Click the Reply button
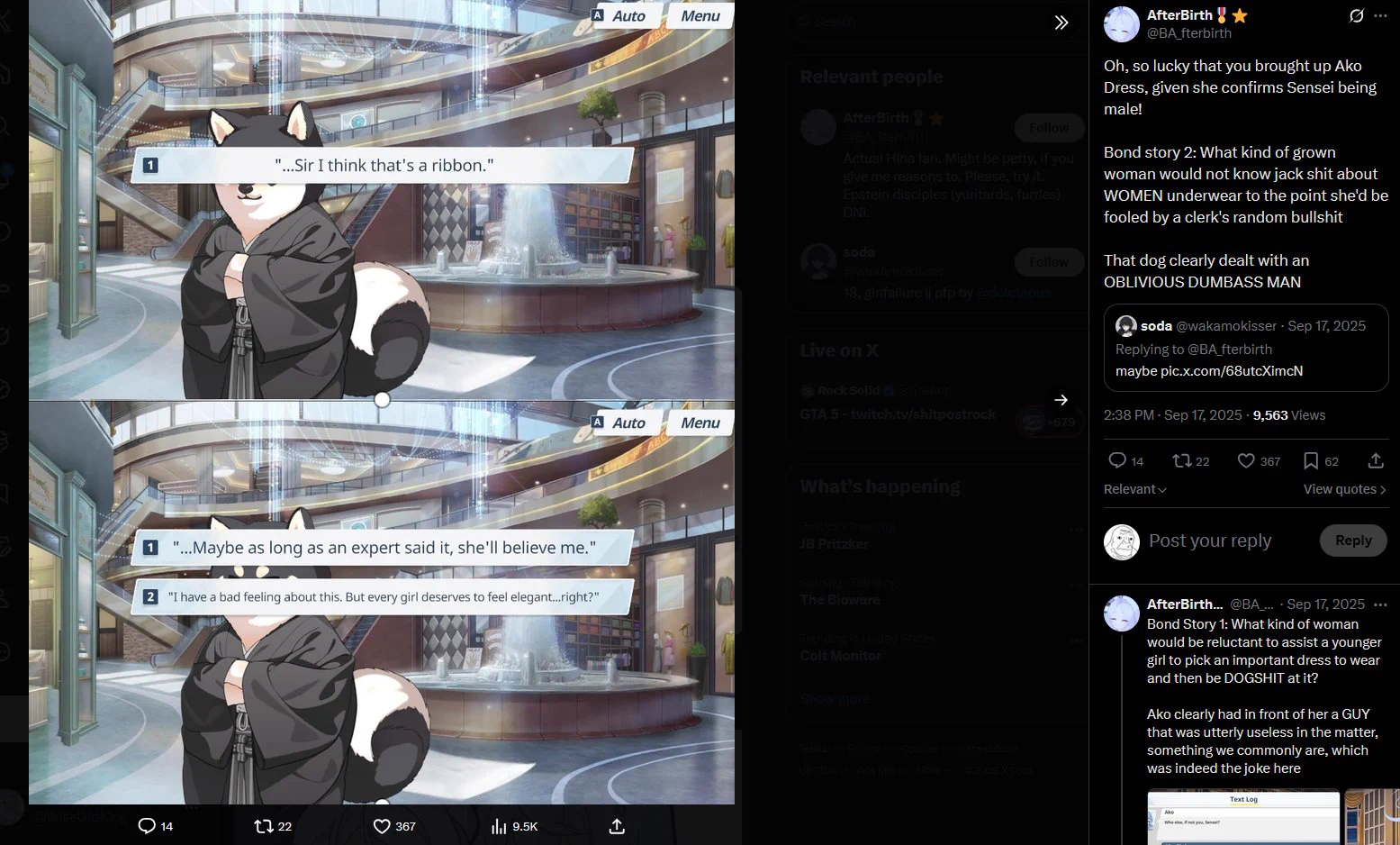The image size is (1400, 845). pos(1353,541)
